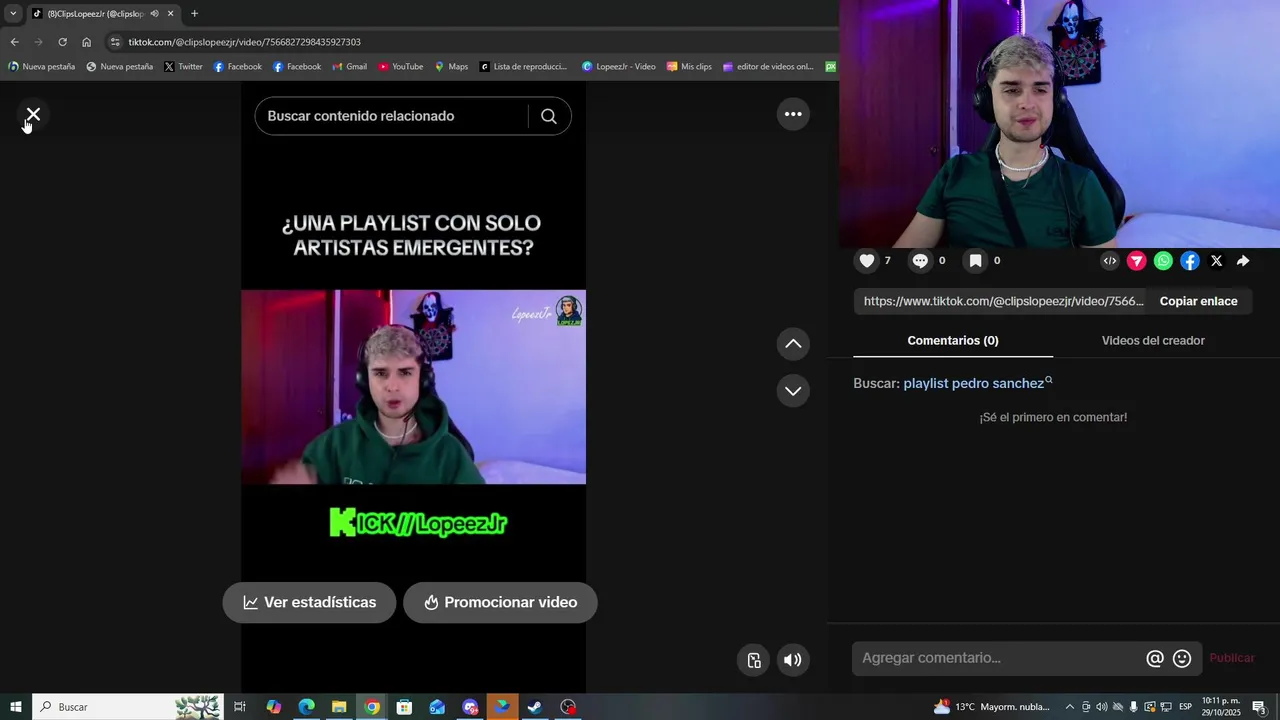The width and height of the screenshot is (1280, 720).
Task: Go to the next video arrow
Action: 793,391
